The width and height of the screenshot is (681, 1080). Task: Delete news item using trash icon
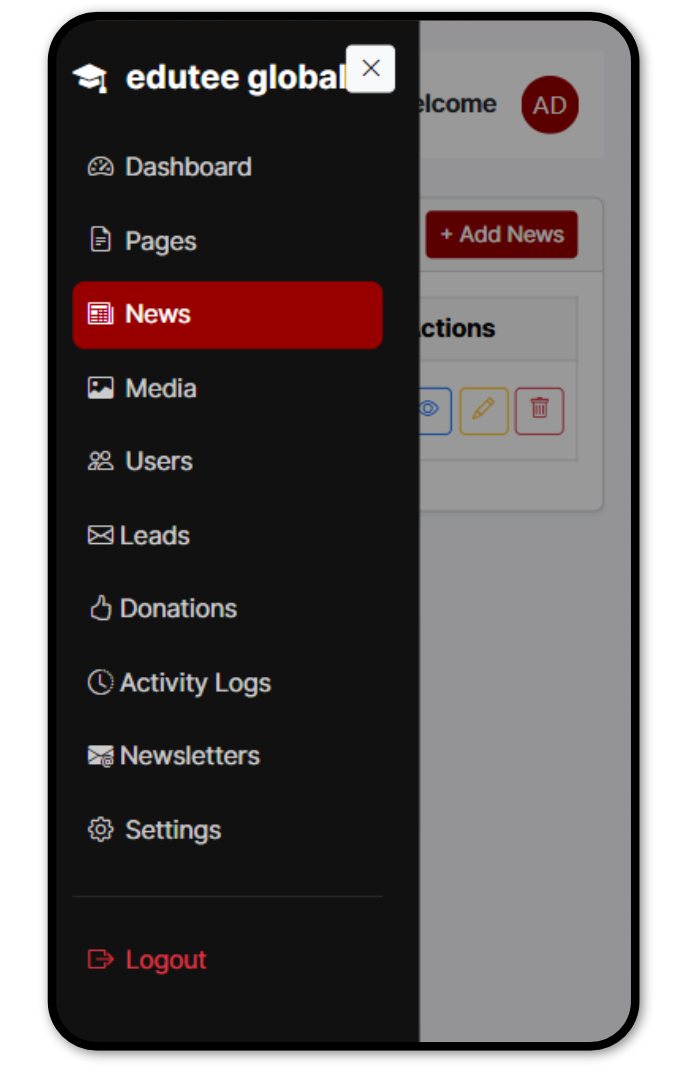(539, 410)
